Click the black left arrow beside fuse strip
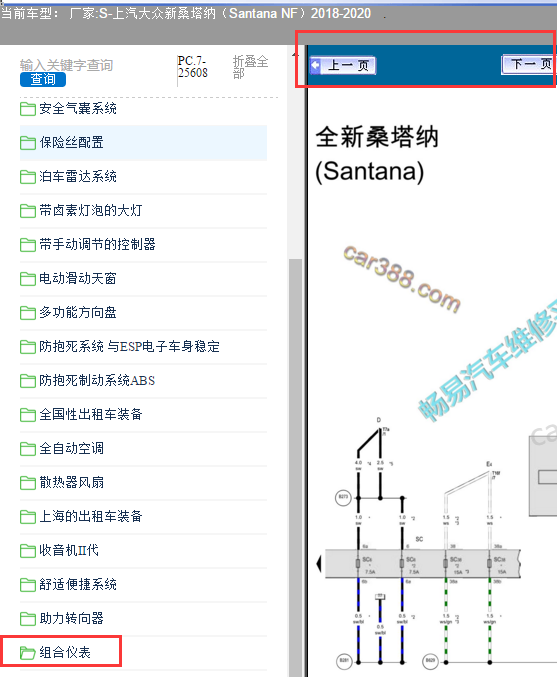 click(x=319, y=563)
